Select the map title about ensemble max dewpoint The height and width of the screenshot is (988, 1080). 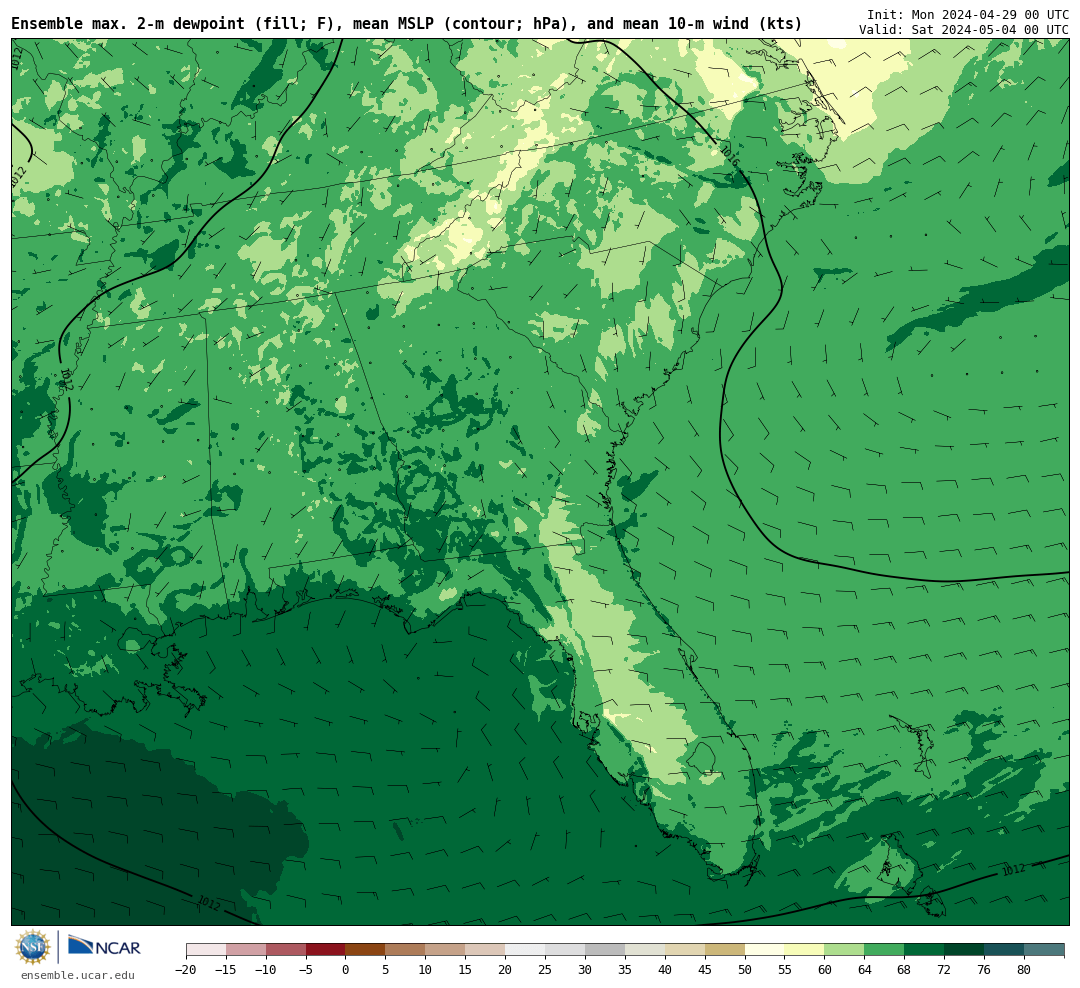(406, 24)
